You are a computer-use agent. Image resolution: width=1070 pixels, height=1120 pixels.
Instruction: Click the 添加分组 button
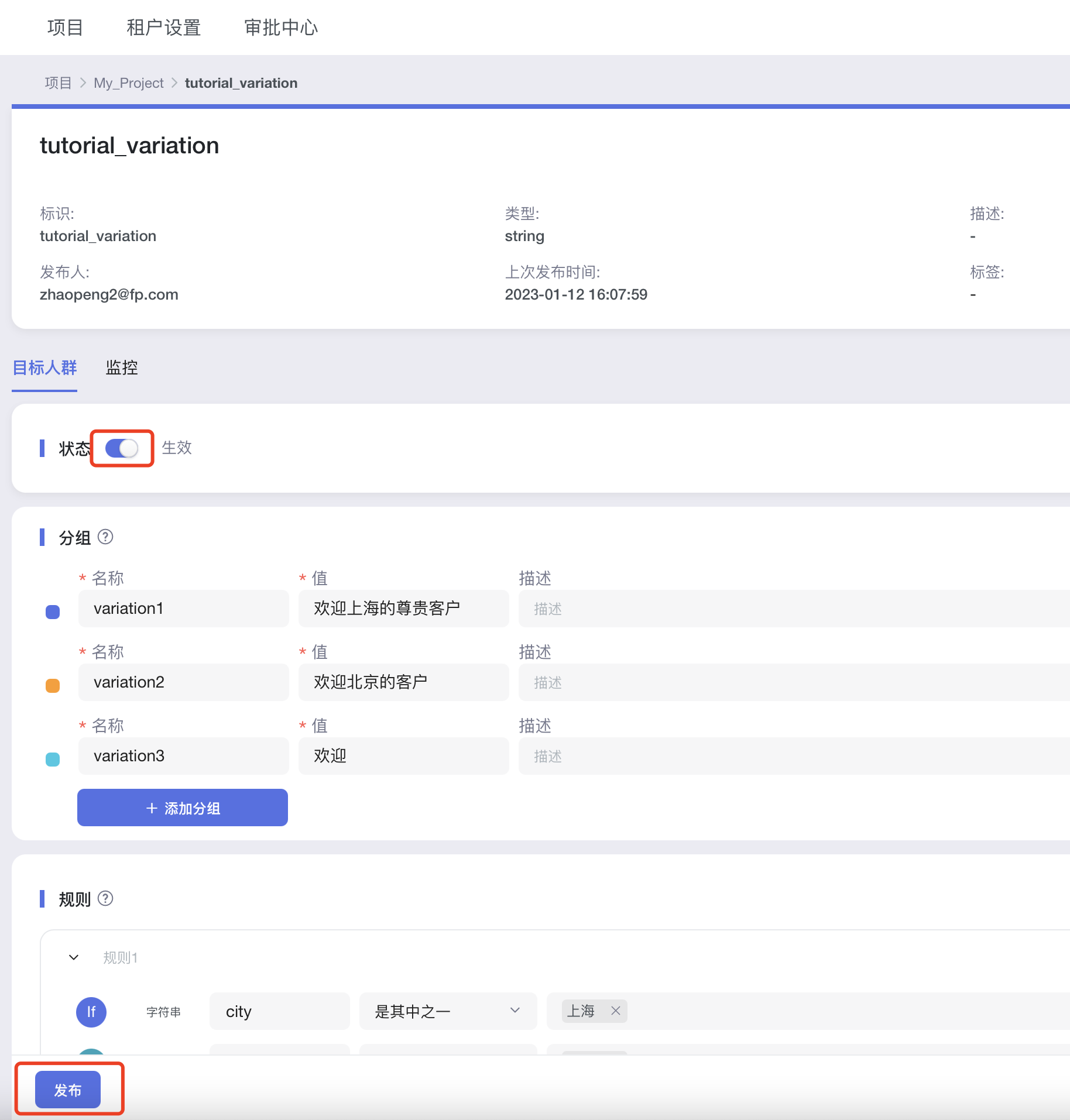[183, 808]
